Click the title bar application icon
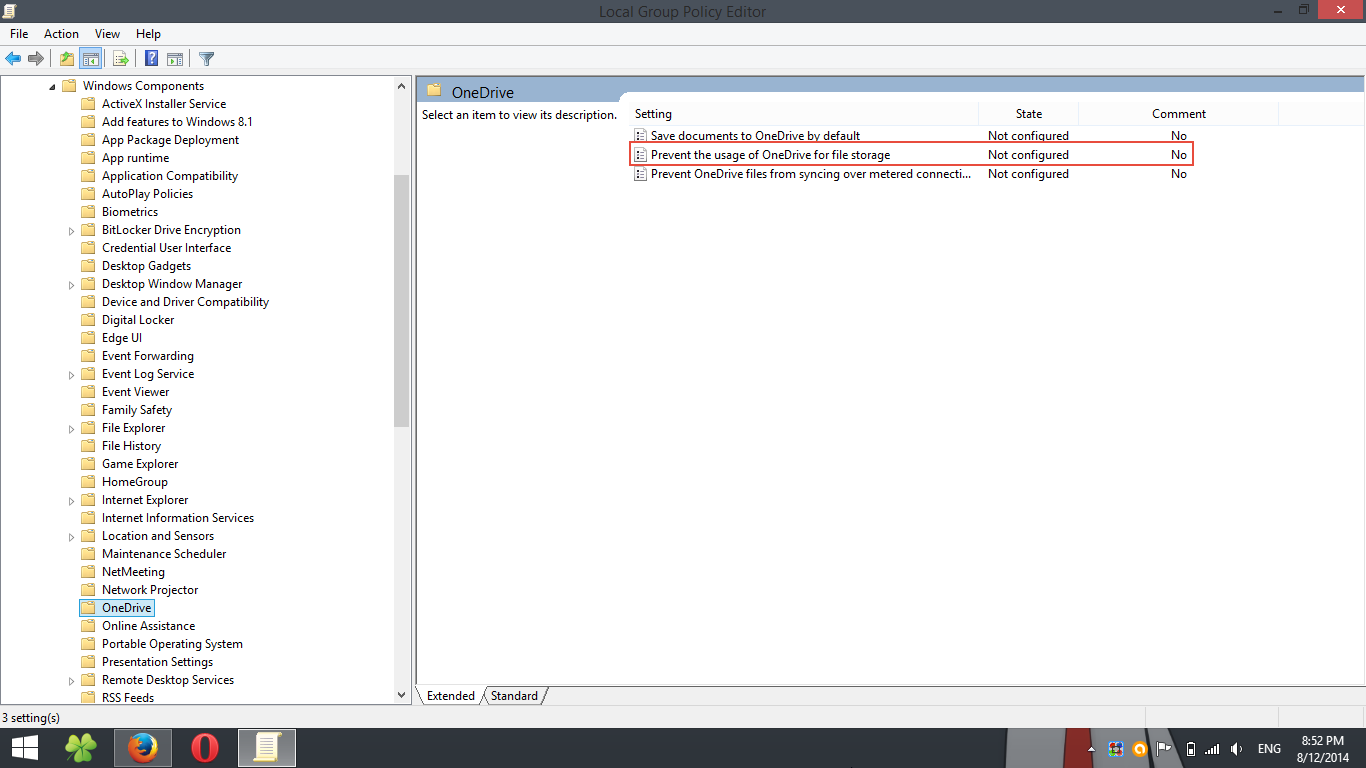Image resolution: width=1366 pixels, height=768 pixels. (9, 11)
